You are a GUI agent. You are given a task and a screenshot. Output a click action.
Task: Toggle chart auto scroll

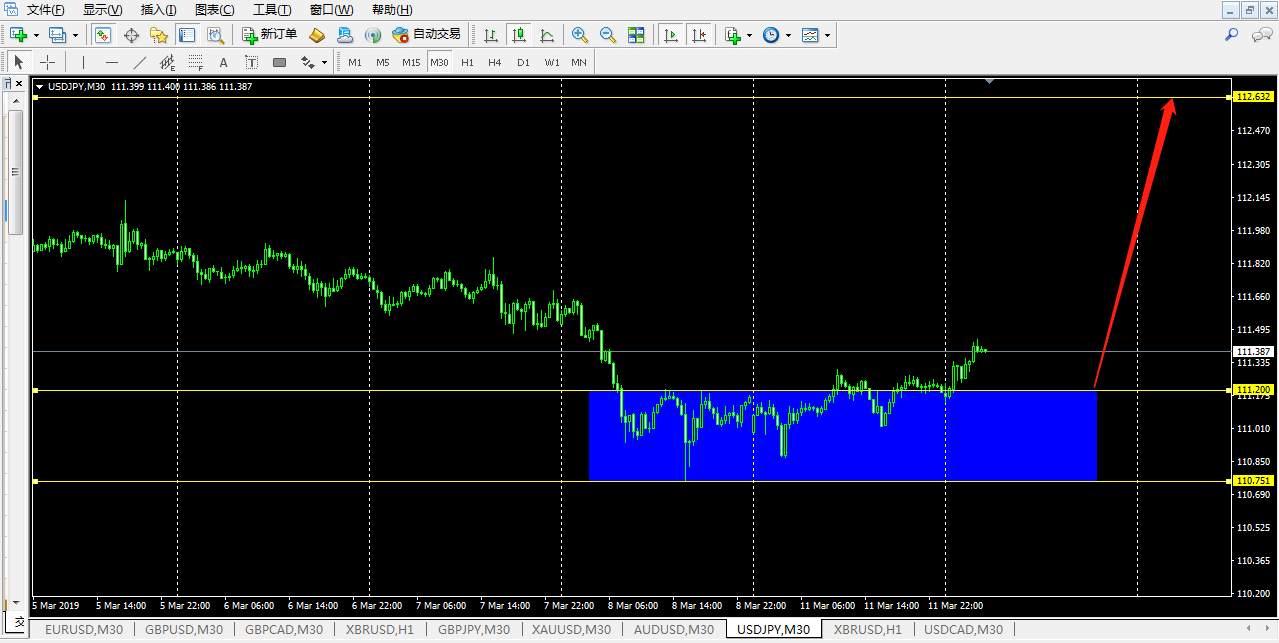(671, 35)
